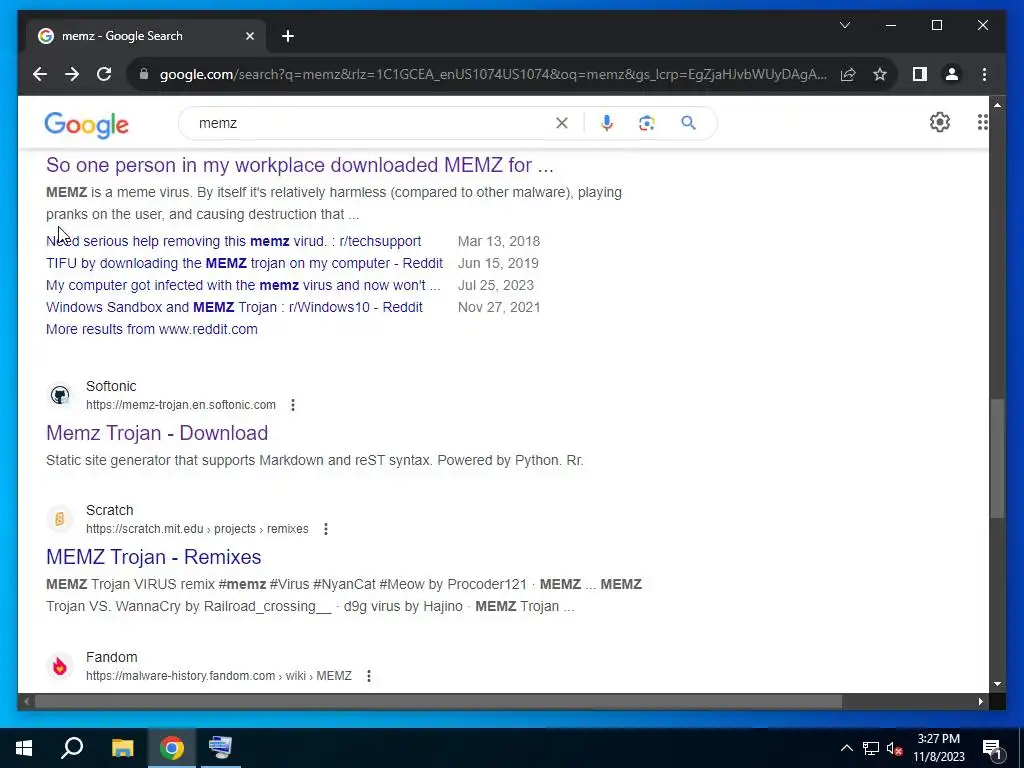Open the TIFU MEMZ trojan Reddit link

[x=244, y=263]
